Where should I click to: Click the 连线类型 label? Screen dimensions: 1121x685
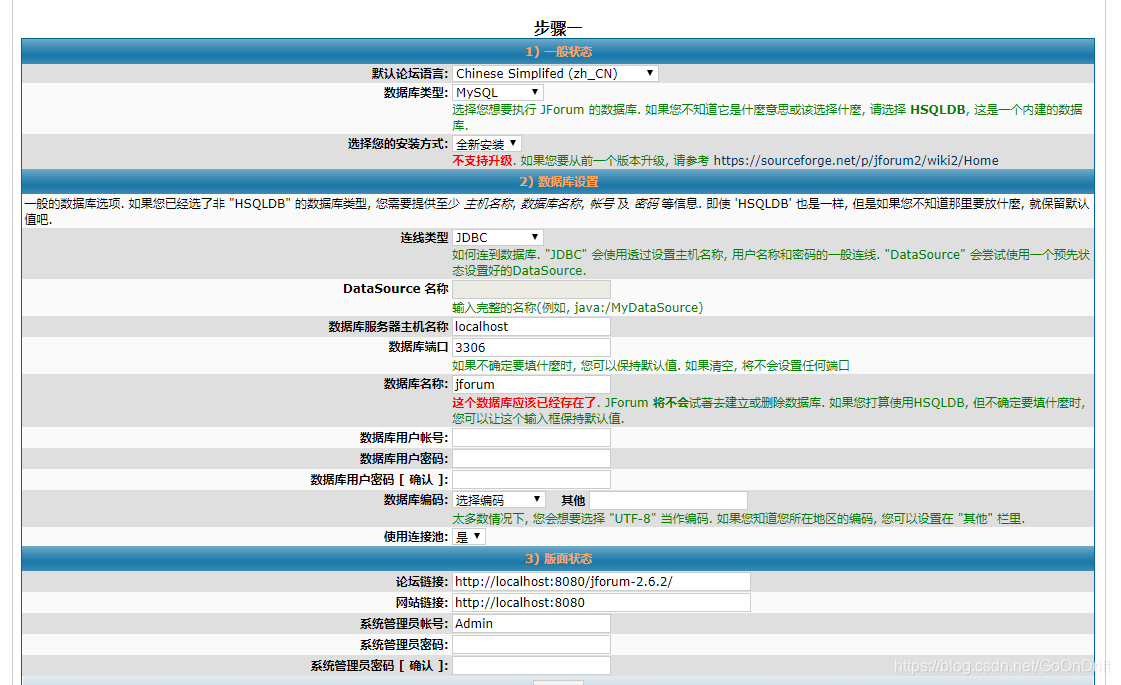point(424,237)
